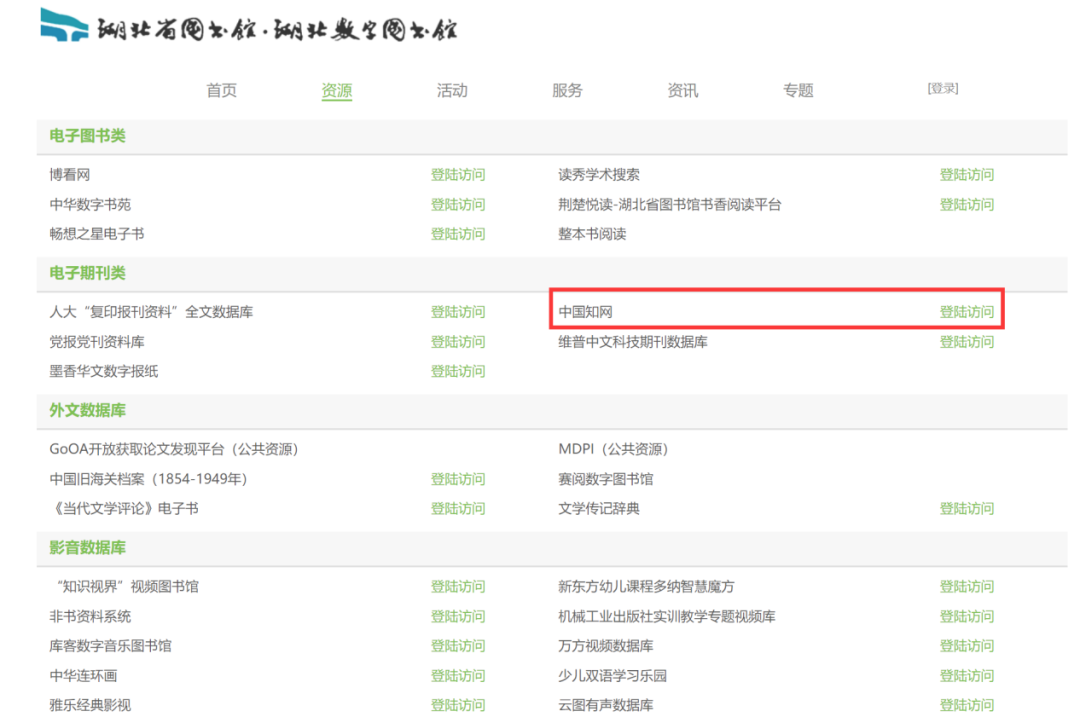Click 登陆访问 for 新东方幼儿课程多纳智慧魔方
The image size is (1080, 717).
(x=967, y=587)
